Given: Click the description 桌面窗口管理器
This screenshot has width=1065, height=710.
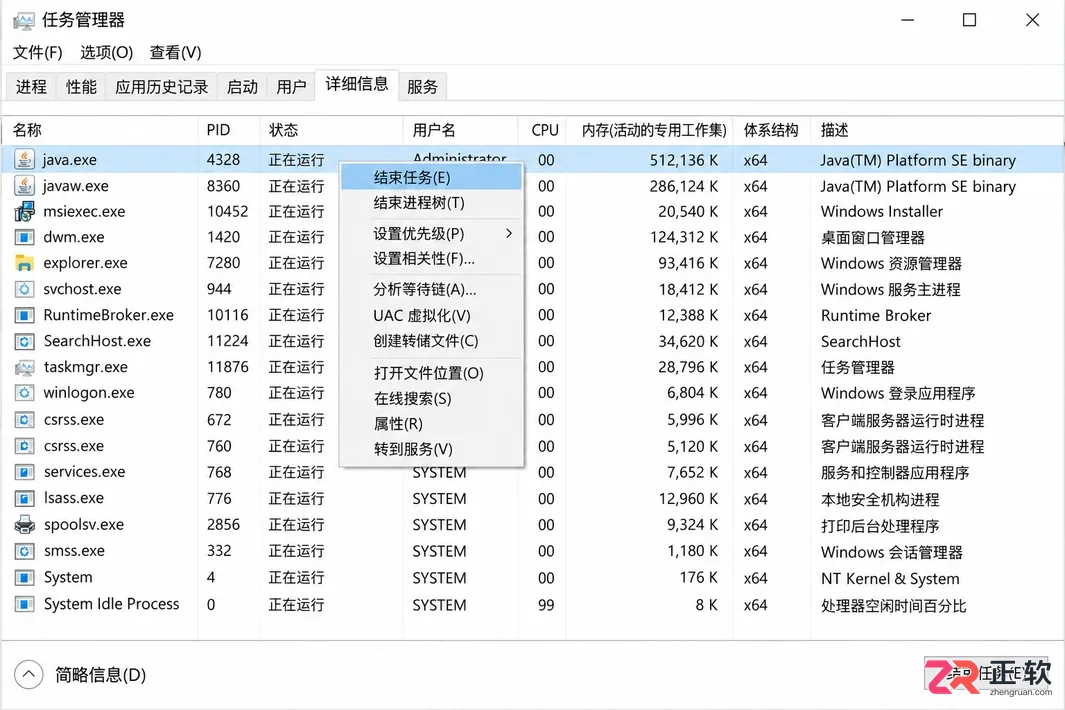Looking at the screenshot, I should click(x=873, y=238).
